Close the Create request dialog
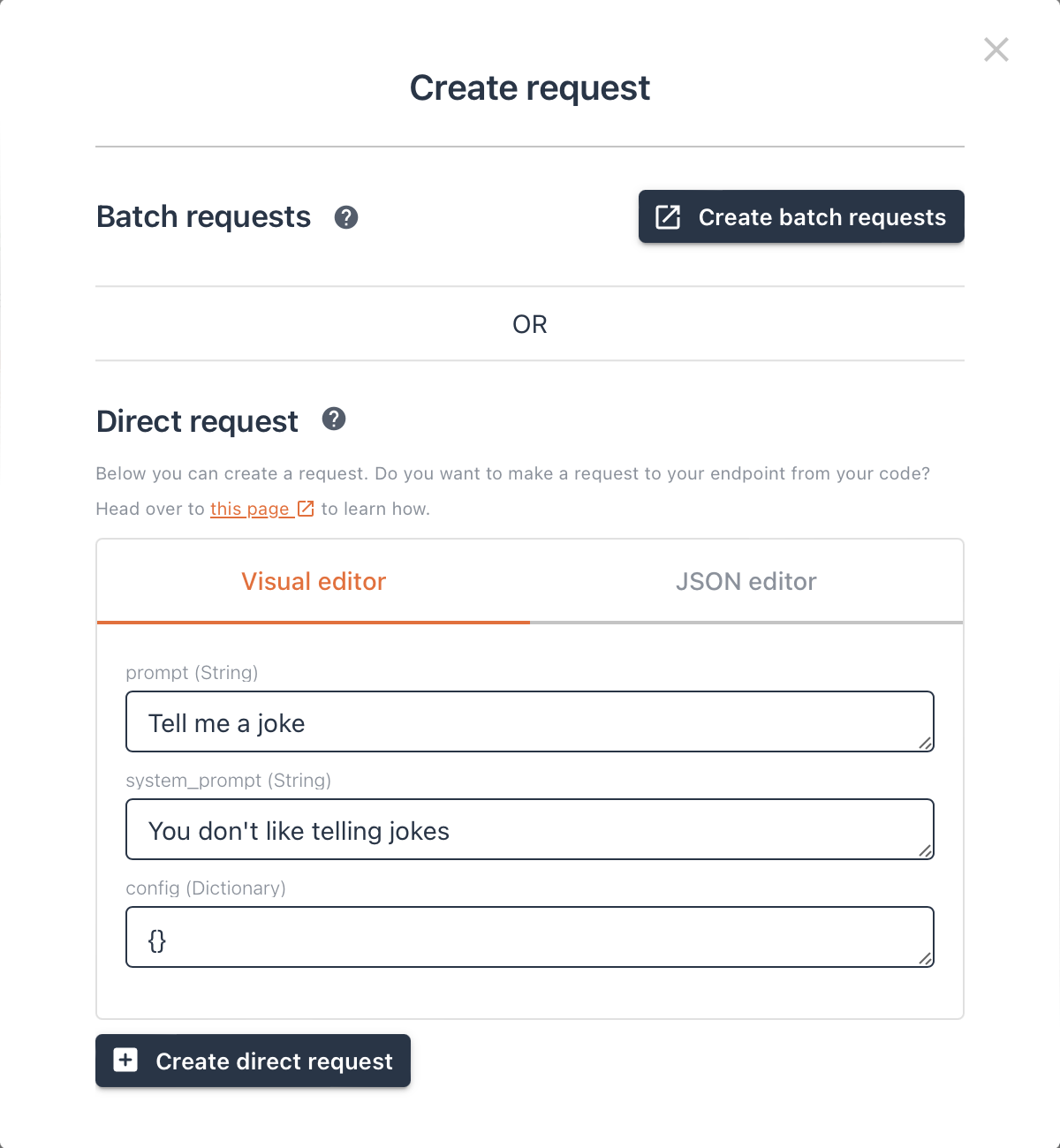 pos(996,49)
